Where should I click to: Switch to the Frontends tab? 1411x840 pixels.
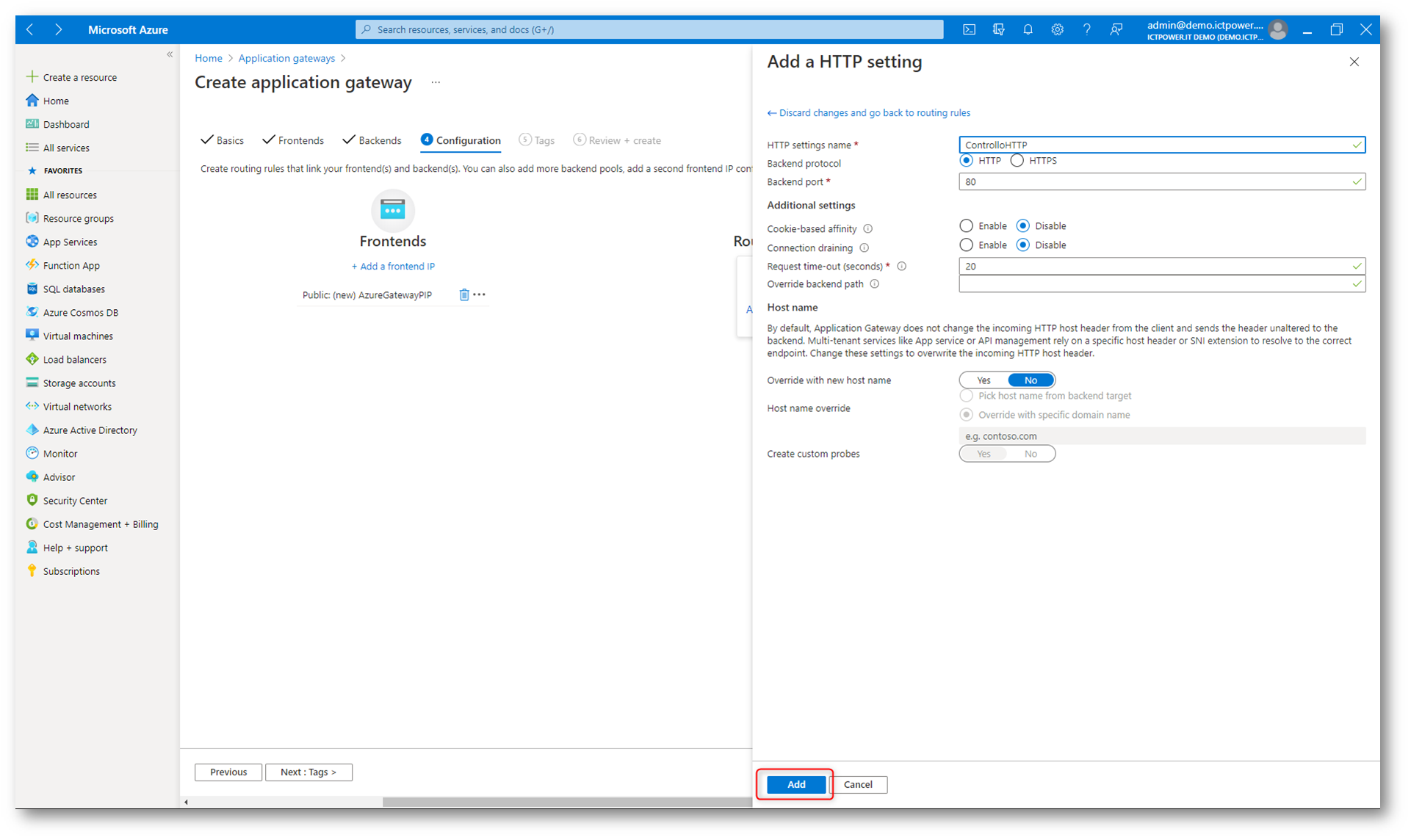coord(293,140)
